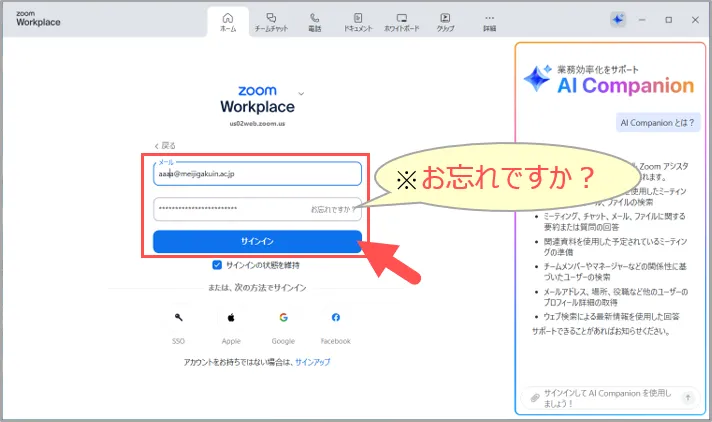Expand the Zoom Workplace domain chevron
Viewport: 712px width, 422px height.
tap(301, 94)
